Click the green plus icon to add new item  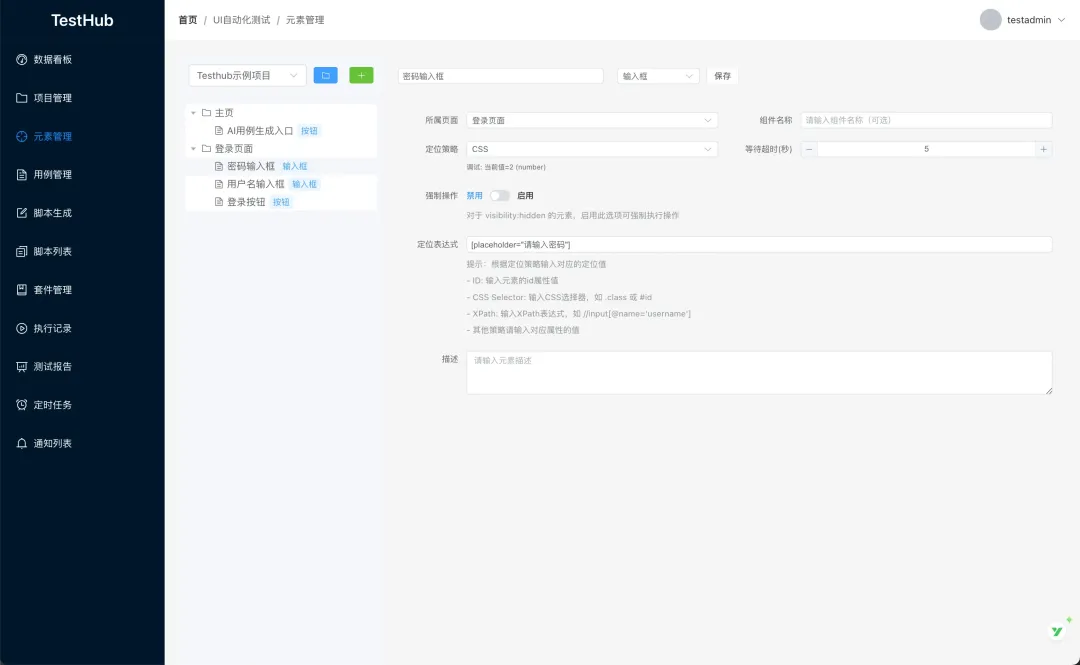[x=361, y=74]
